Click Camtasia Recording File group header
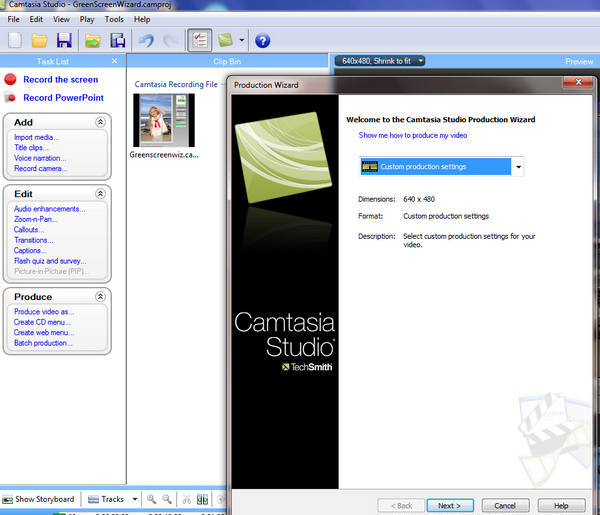 176,84
